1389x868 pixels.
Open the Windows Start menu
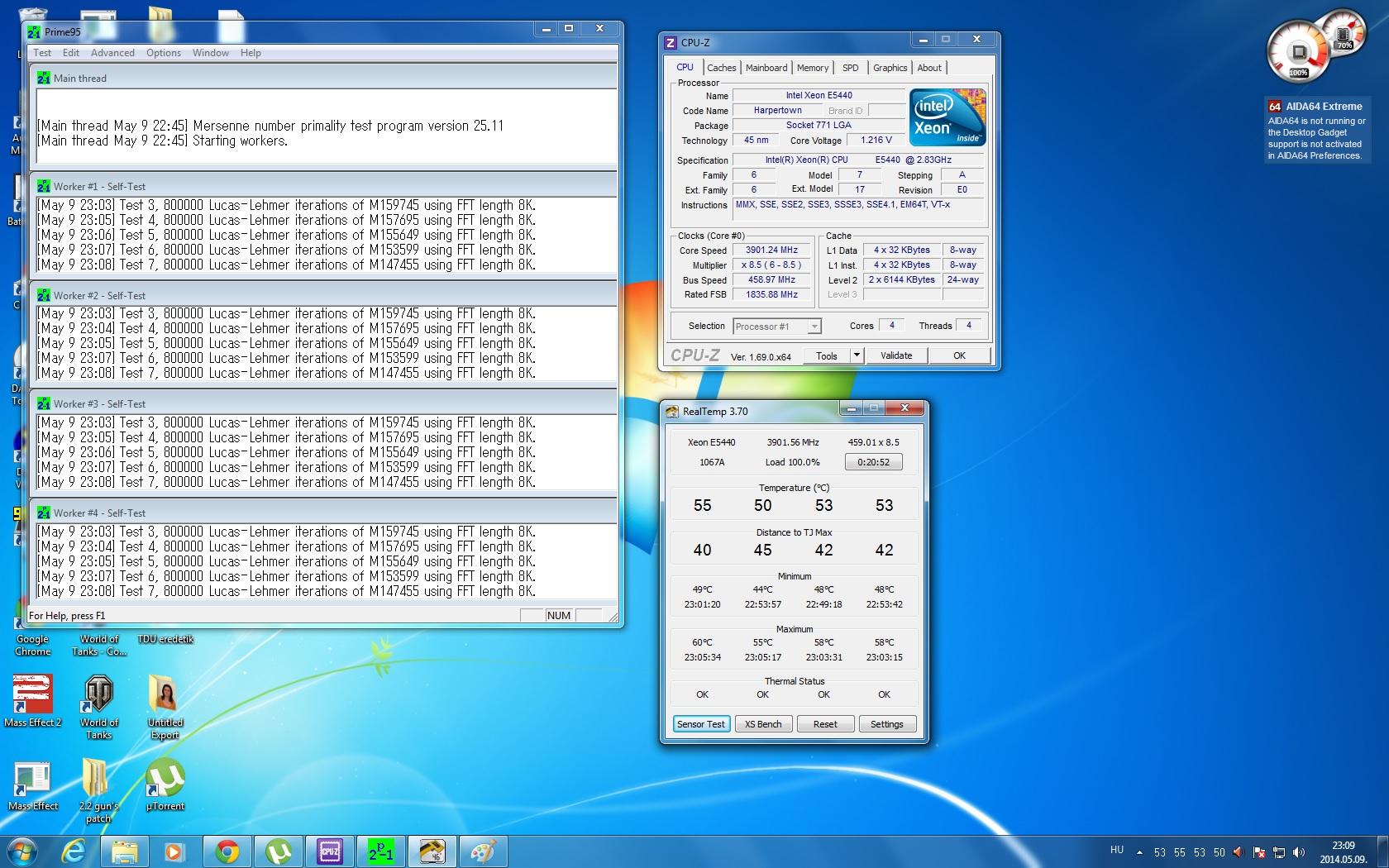click(21, 851)
